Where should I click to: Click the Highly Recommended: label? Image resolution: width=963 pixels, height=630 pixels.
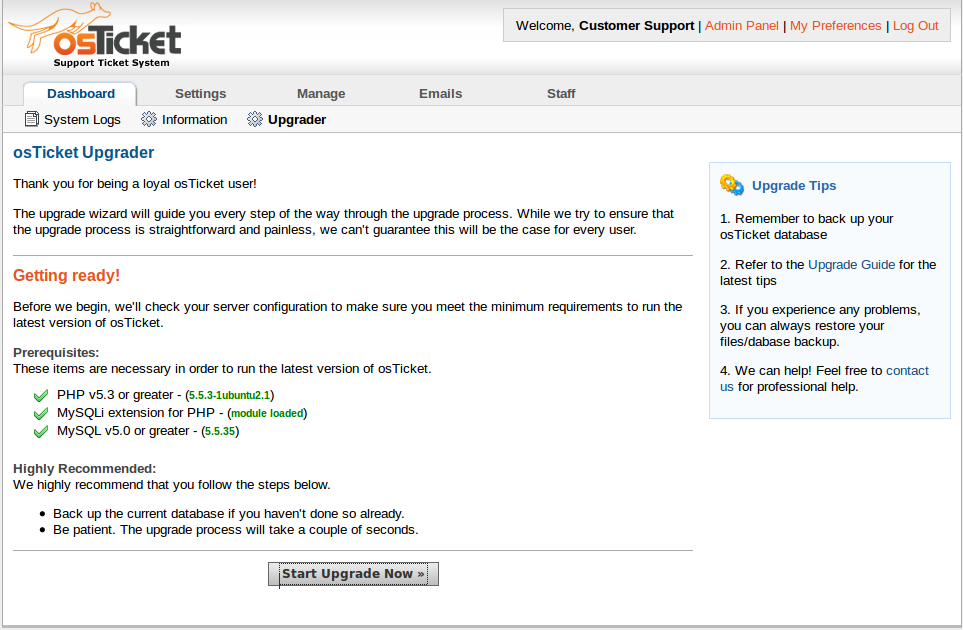pos(85,469)
